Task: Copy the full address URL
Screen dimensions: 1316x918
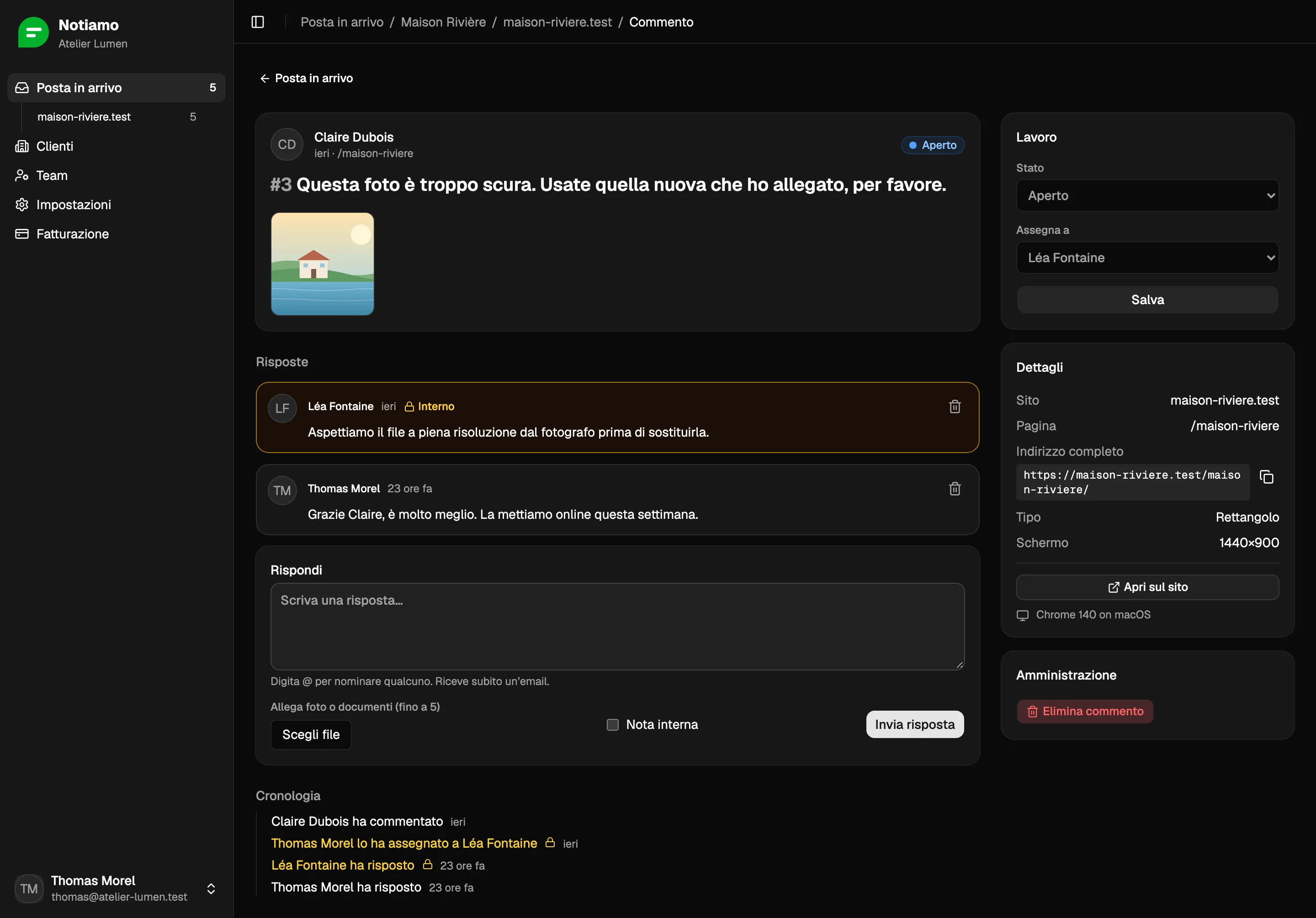Action: pyautogui.click(x=1267, y=477)
